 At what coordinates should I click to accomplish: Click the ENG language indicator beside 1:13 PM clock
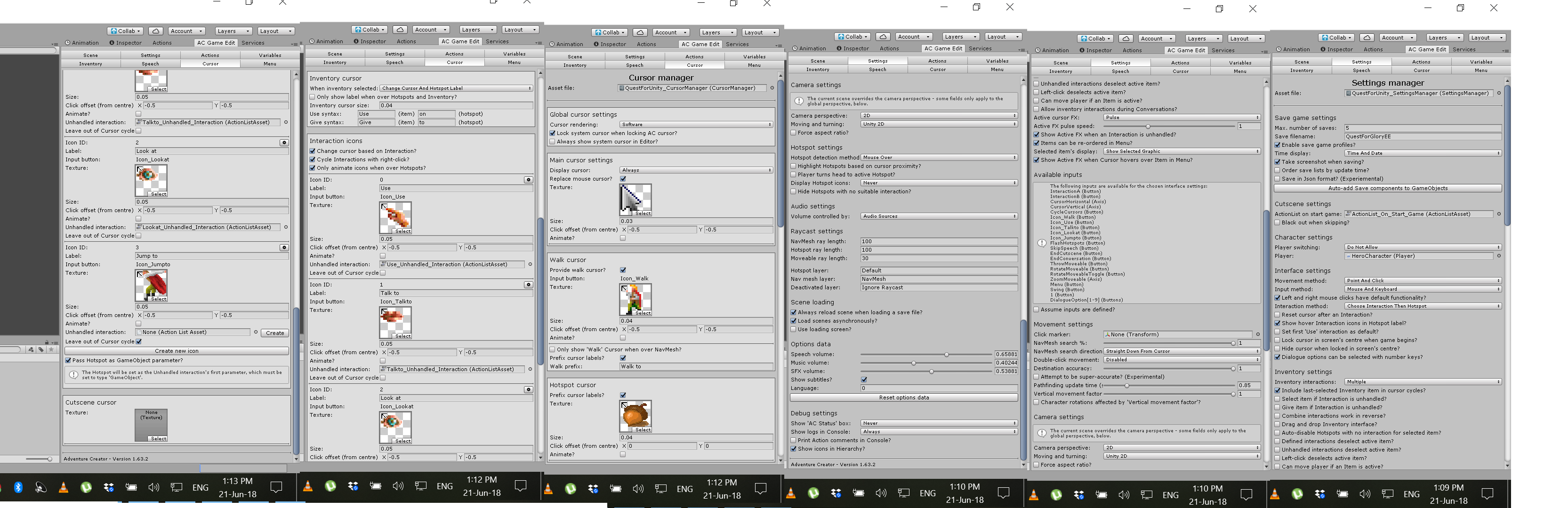point(200,487)
